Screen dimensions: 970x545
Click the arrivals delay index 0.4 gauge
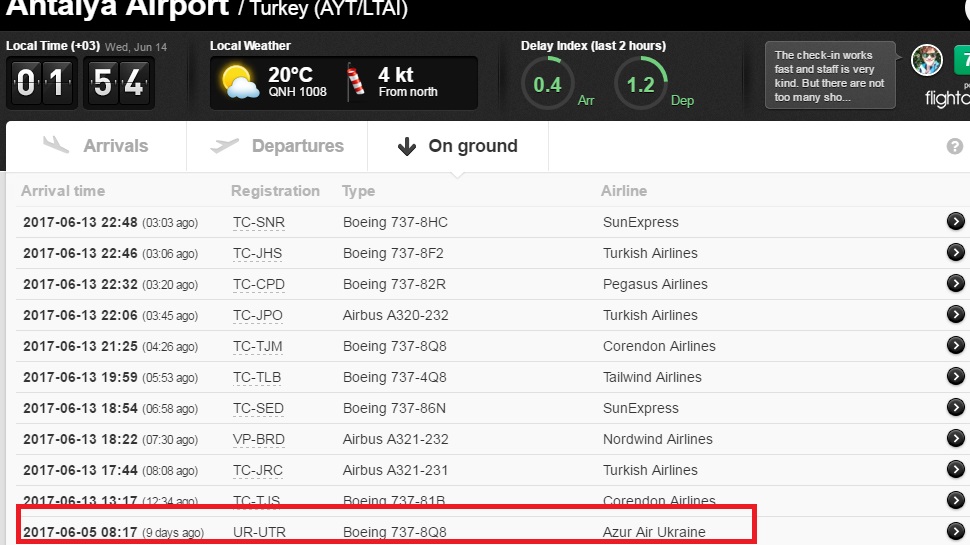(x=547, y=84)
